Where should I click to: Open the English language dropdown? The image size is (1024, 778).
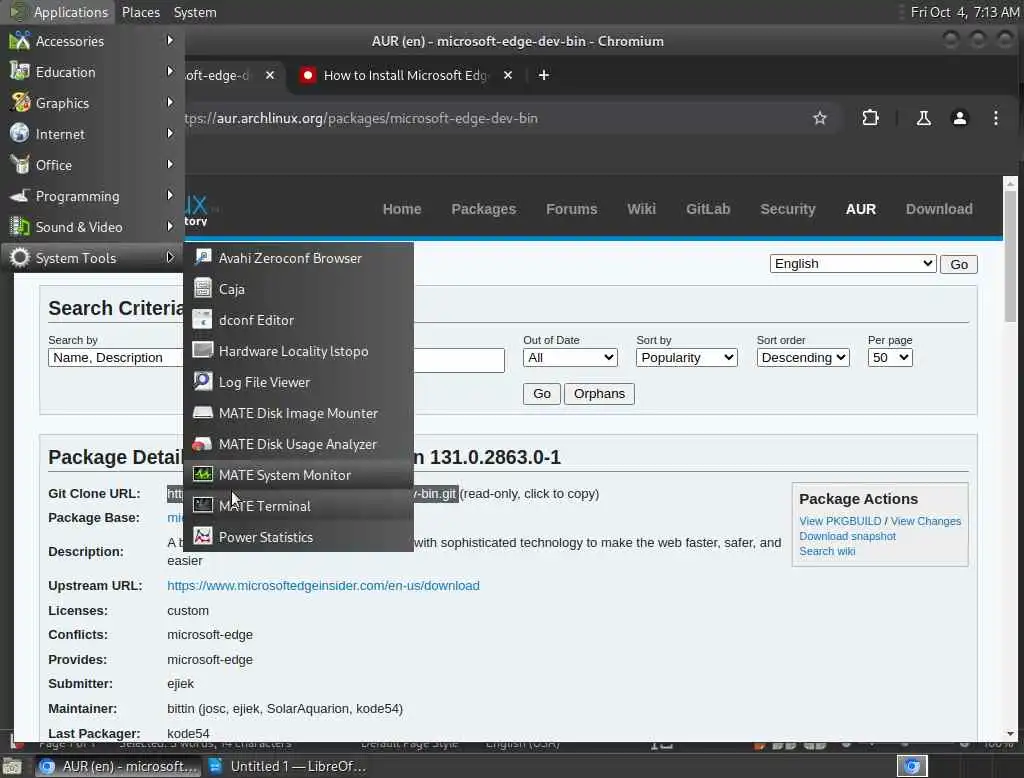point(853,264)
